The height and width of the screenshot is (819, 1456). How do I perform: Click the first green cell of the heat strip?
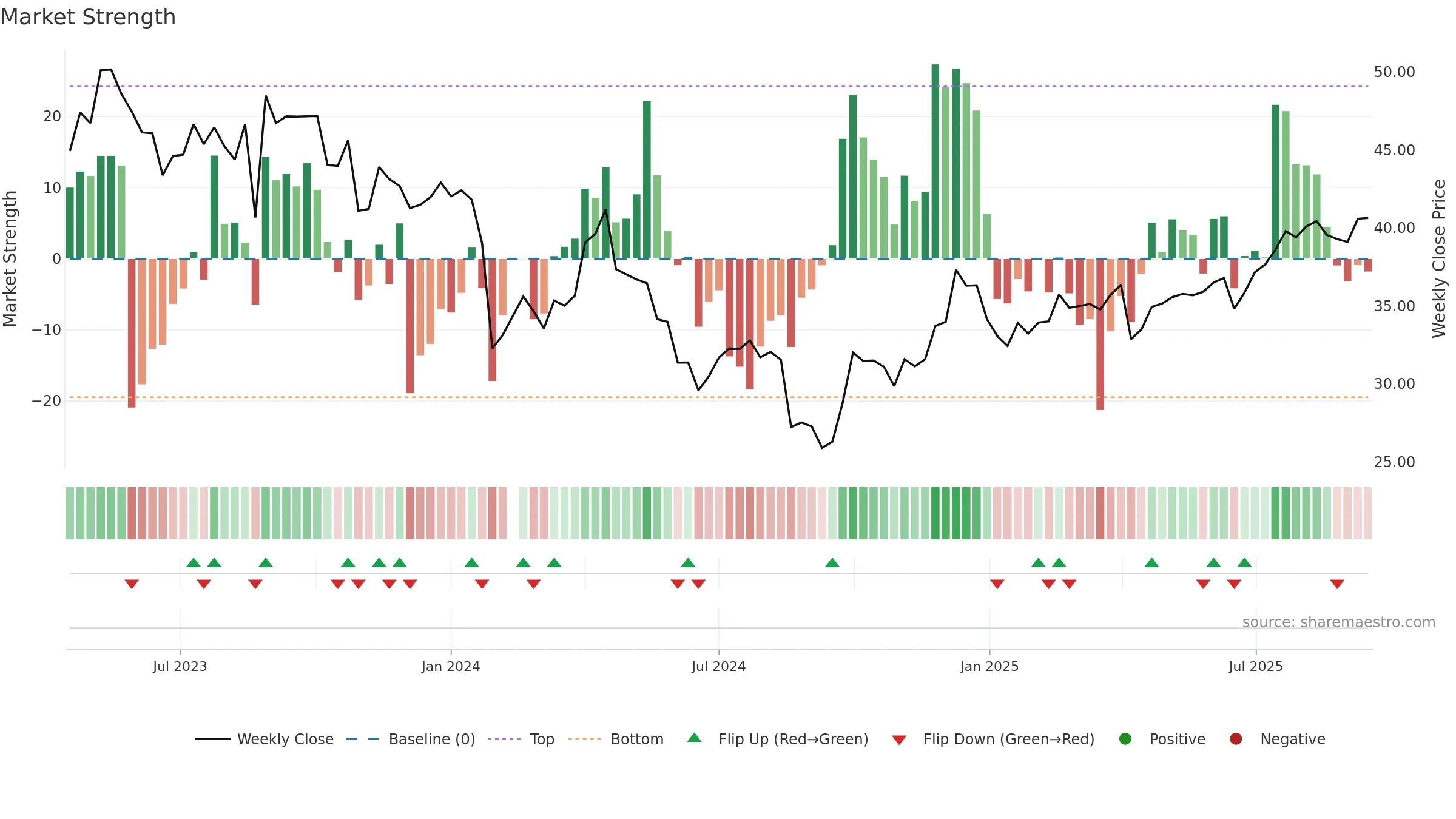[x=70, y=513]
